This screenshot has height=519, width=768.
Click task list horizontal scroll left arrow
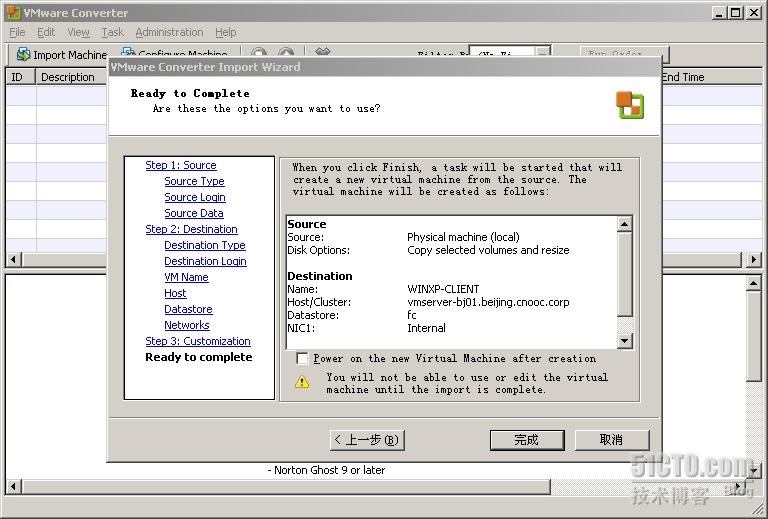pyautogui.click(x=13, y=260)
